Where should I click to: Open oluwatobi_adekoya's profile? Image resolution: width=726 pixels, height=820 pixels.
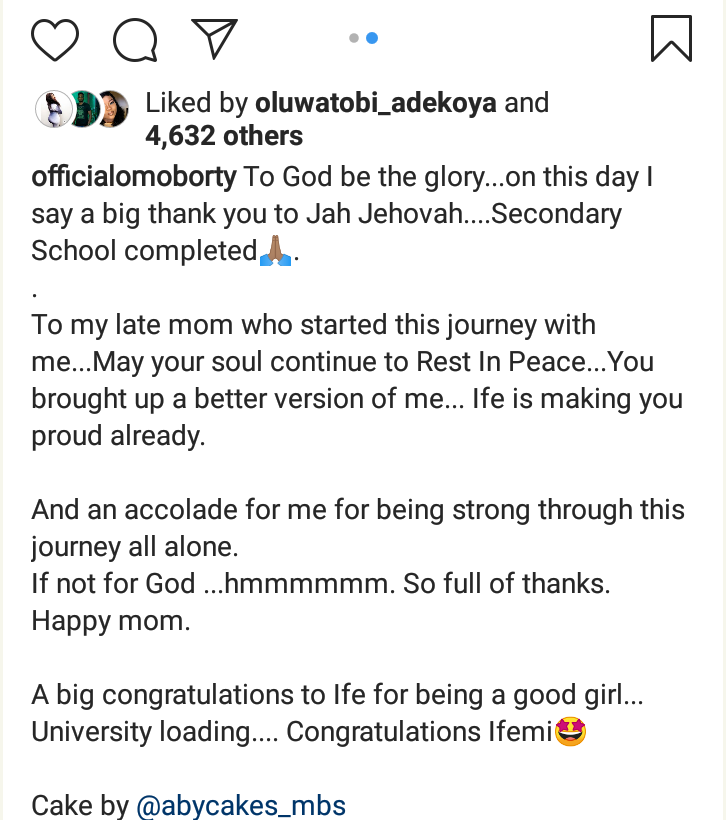click(x=376, y=103)
